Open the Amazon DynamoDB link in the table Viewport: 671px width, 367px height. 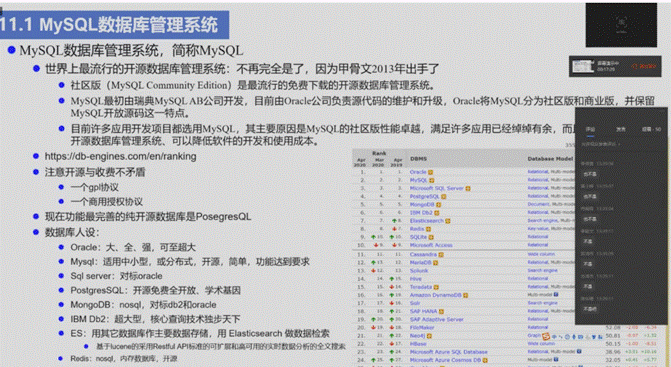click(436, 295)
